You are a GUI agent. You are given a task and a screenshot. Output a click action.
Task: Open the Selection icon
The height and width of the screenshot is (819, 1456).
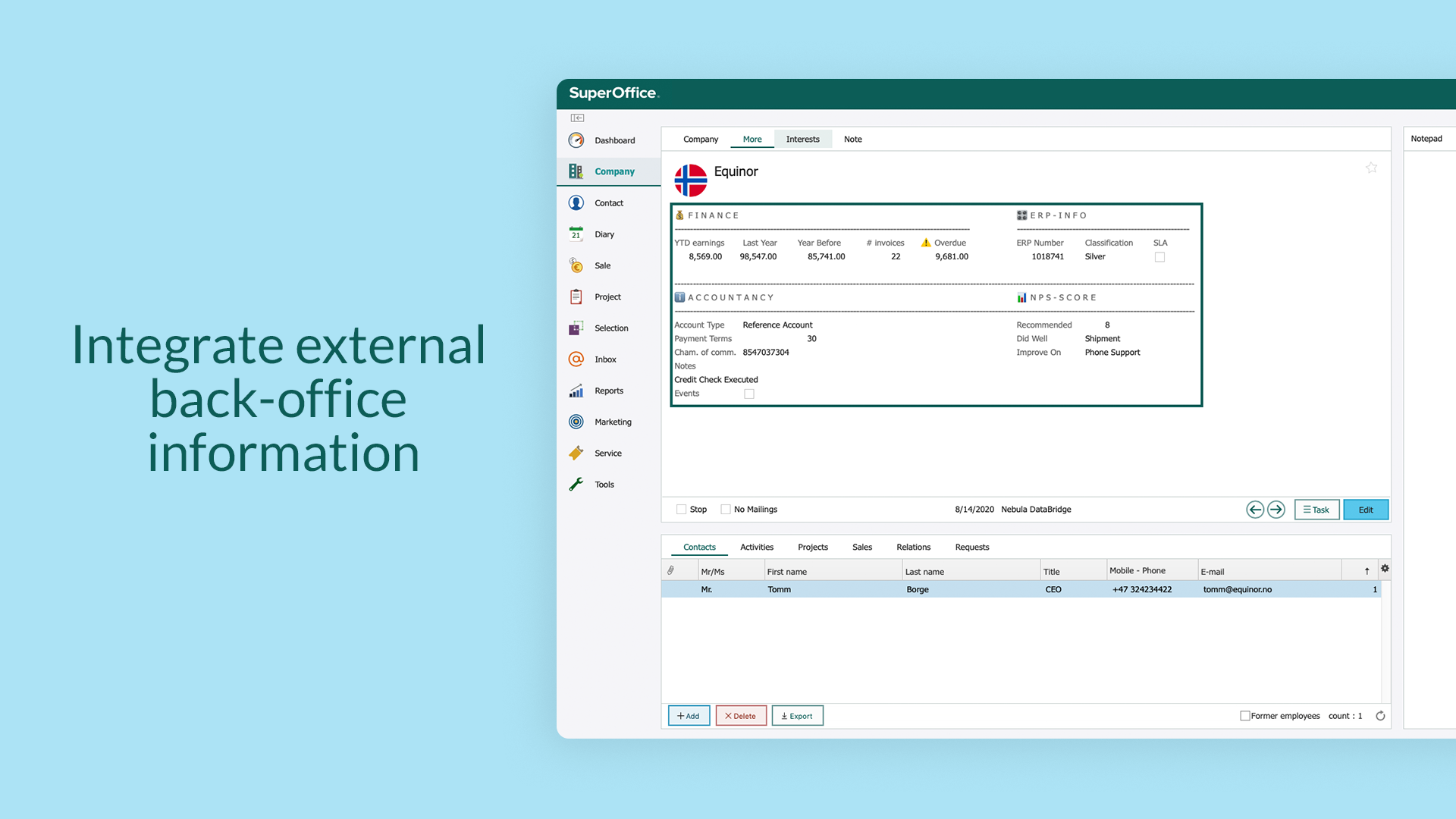[x=576, y=328]
